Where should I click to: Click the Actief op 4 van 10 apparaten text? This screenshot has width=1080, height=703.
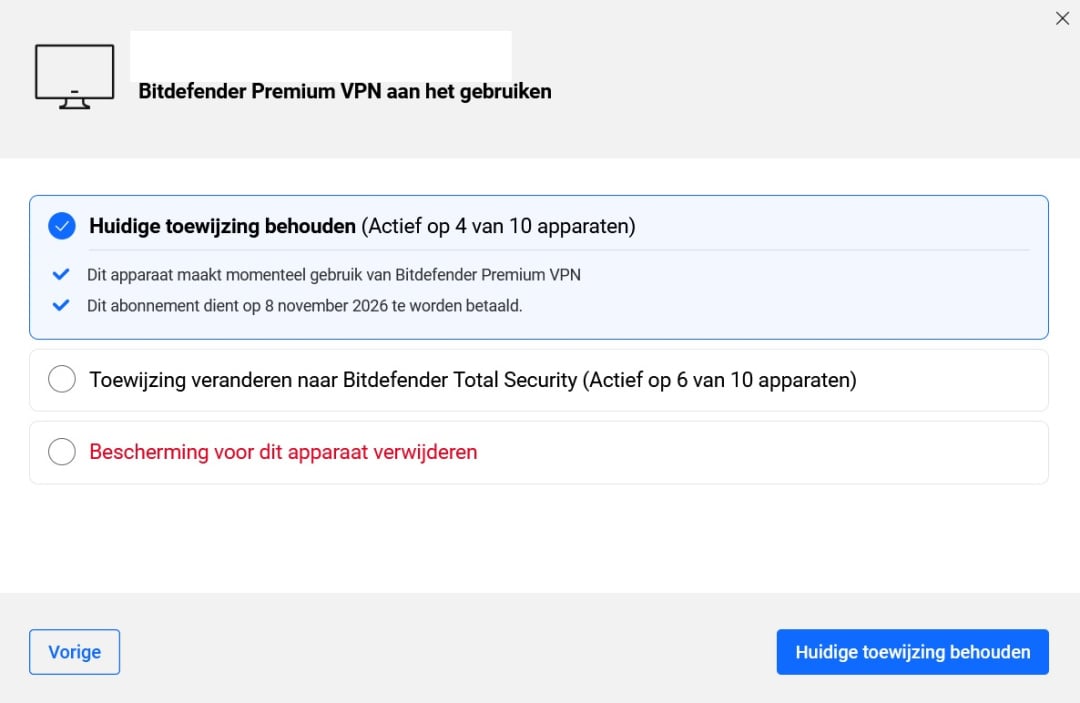(x=498, y=226)
